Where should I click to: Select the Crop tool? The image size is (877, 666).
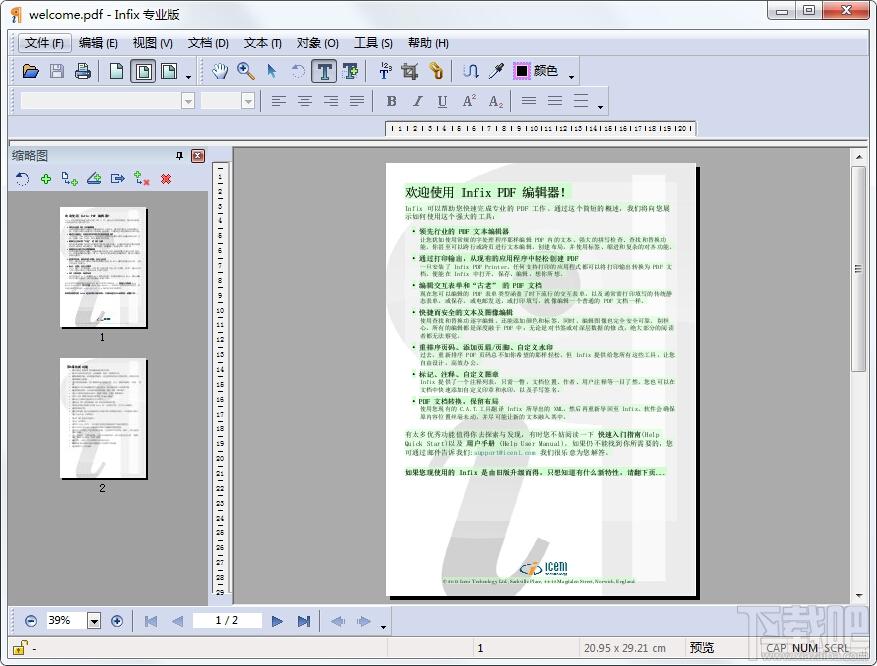(410, 71)
